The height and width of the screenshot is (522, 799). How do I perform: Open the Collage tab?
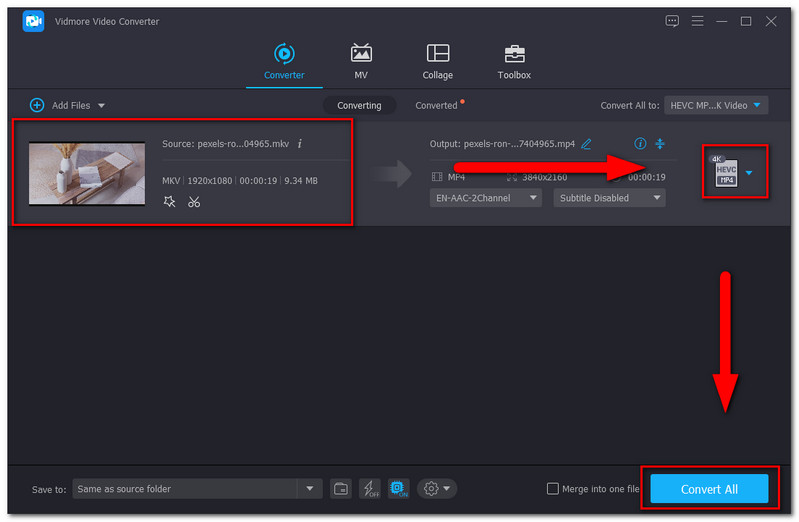(x=437, y=62)
